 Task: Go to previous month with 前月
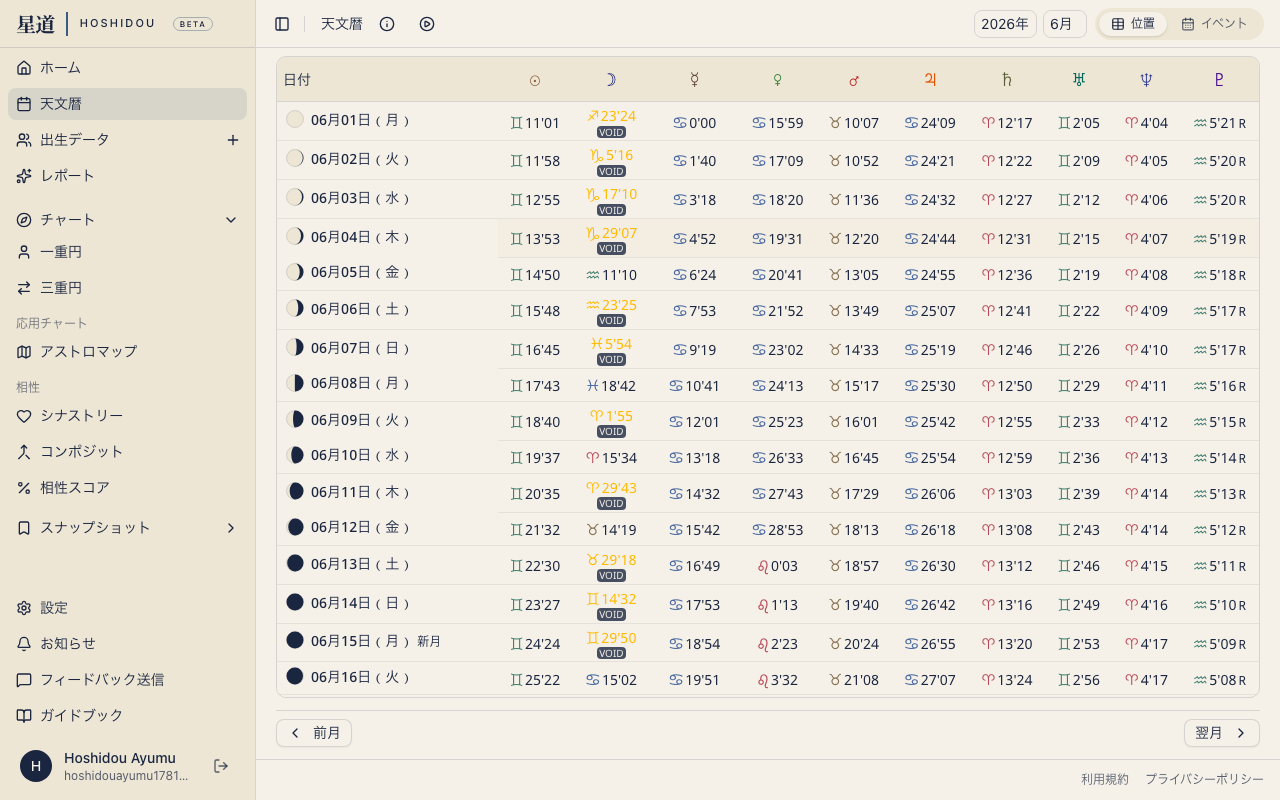314,733
